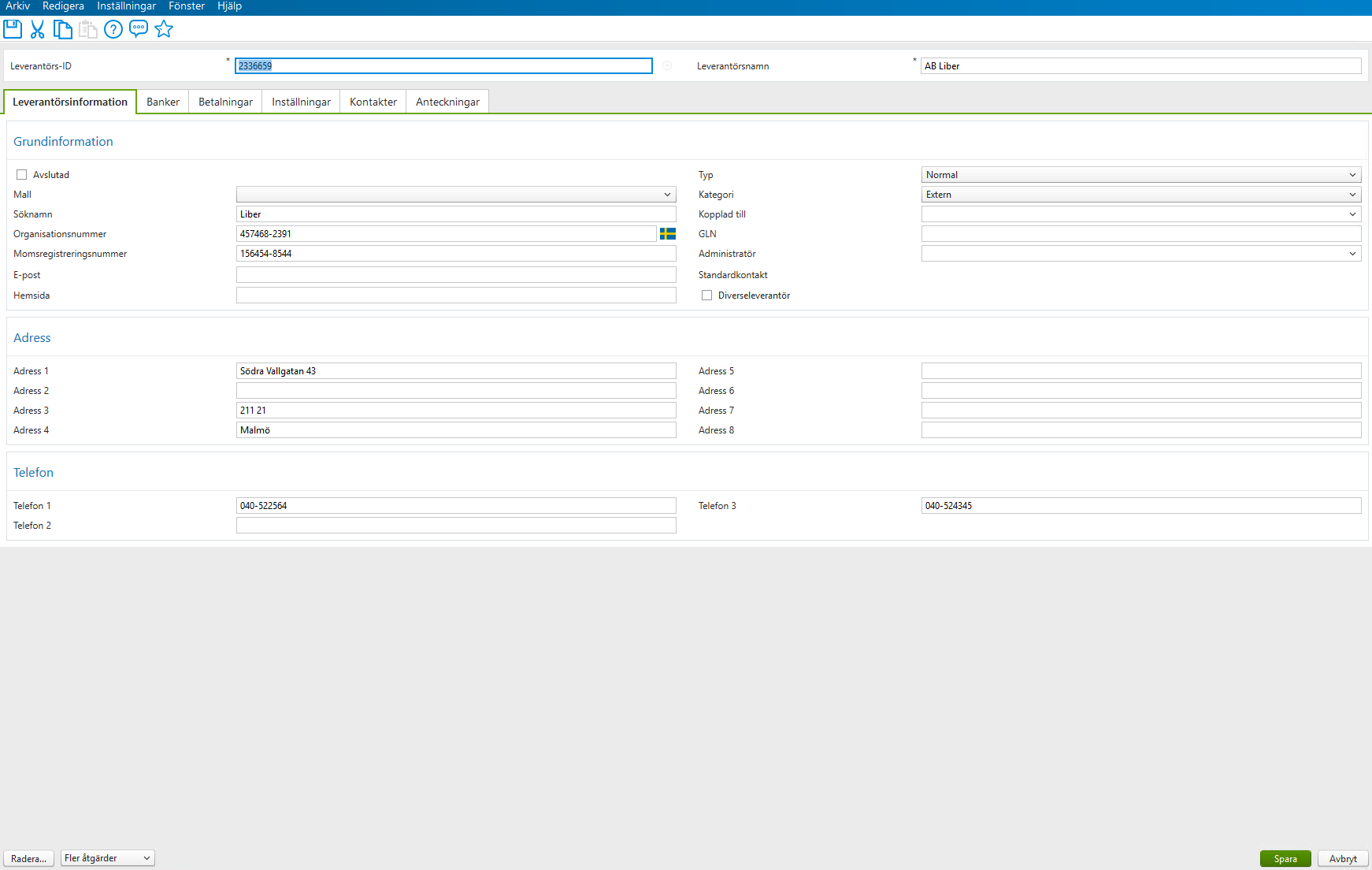Save the supplier record via floppy disk icon
The height and width of the screenshot is (870, 1372).
tap(13, 29)
